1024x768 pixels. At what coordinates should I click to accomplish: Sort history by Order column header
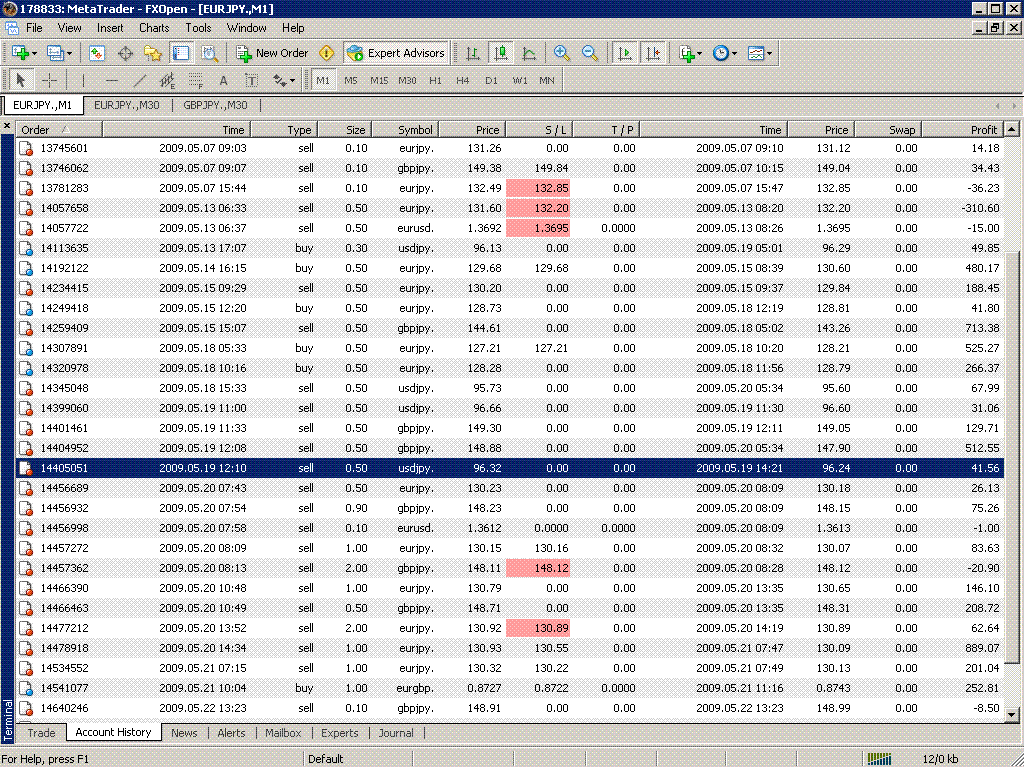point(59,129)
